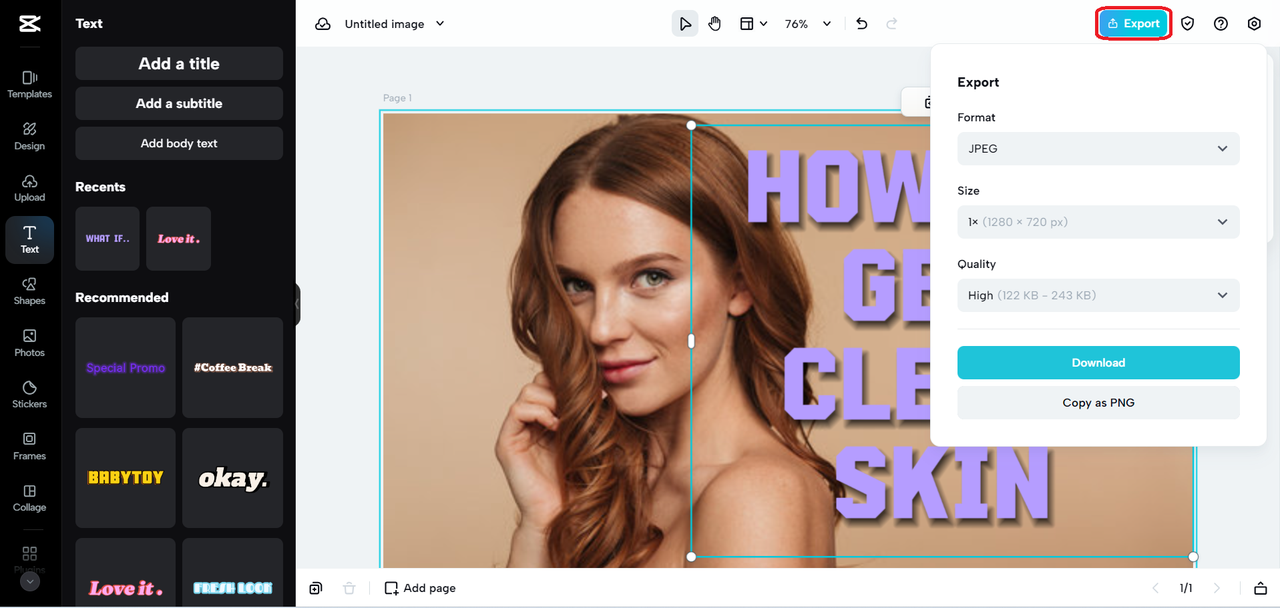Open the Design sidebar panel
Viewport: 1280px width, 608px height.
click(x=30, y=136)
